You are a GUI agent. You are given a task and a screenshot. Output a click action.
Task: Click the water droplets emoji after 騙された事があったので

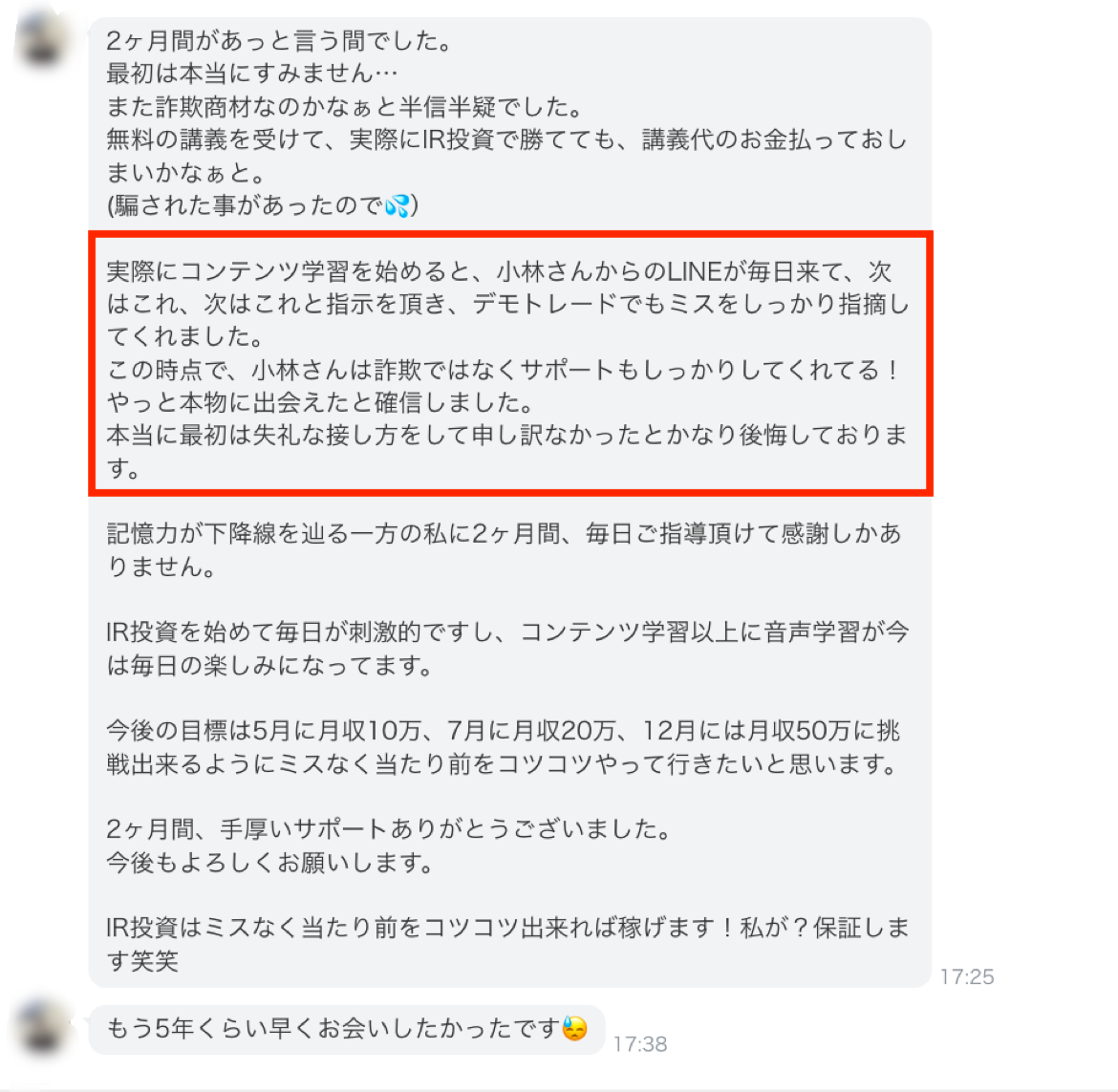398,206
